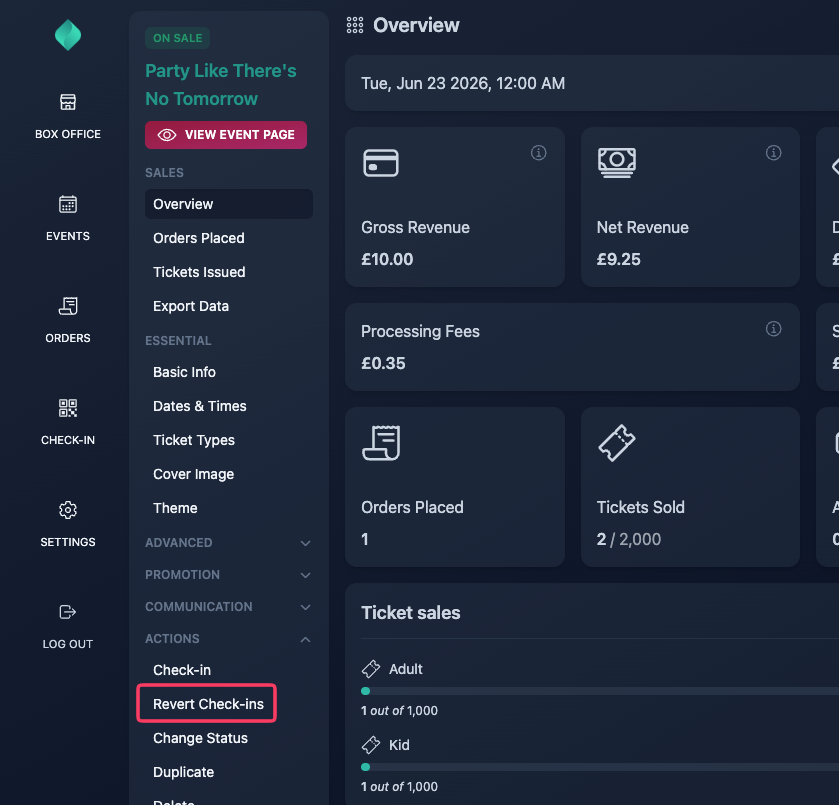839x805 pixels.
Task: Click the green diamond app logo
Action: click(68, 35)
